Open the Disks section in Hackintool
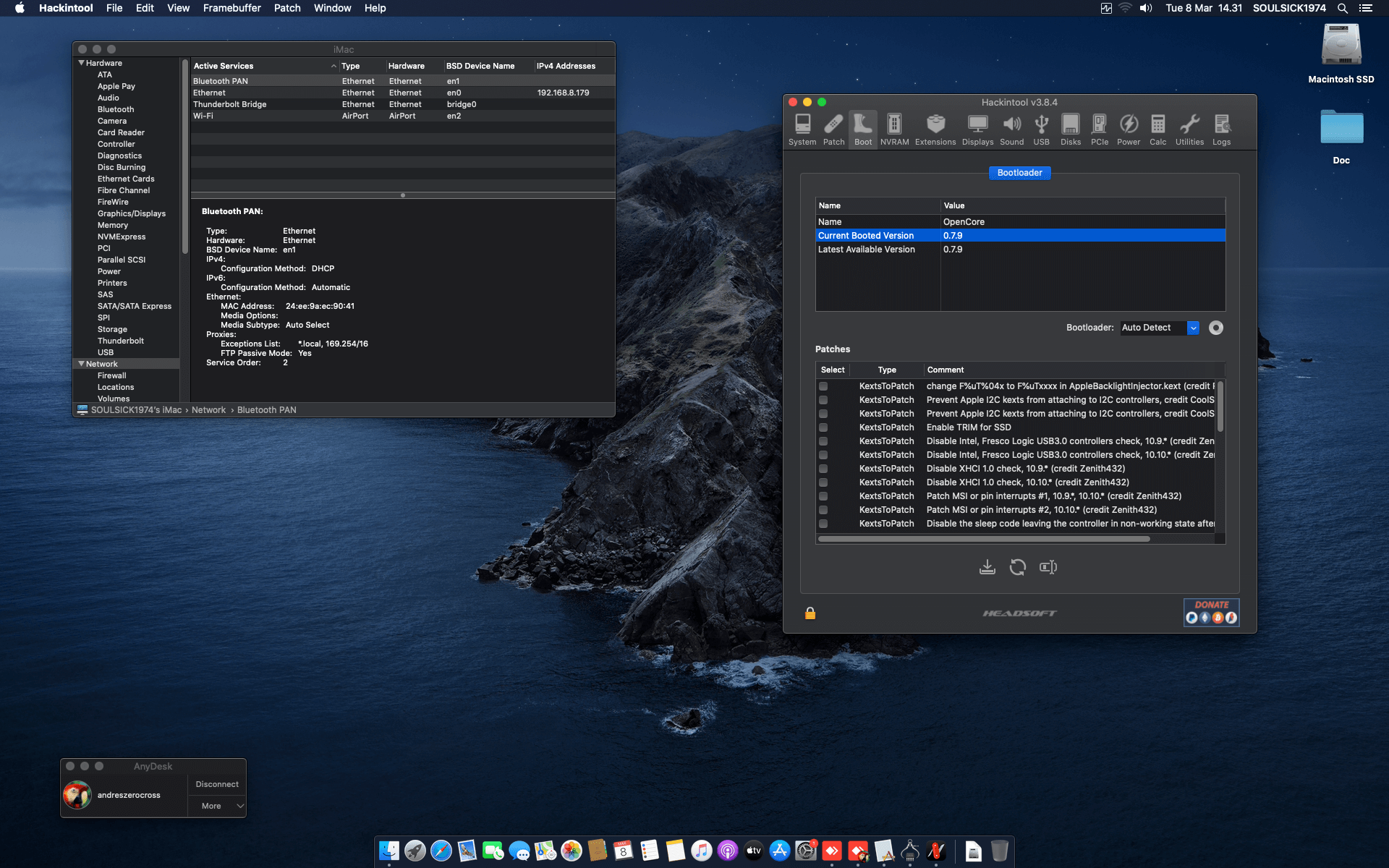The height and width of the screenshot is (868, 1389). click(x=1071, y=129)
